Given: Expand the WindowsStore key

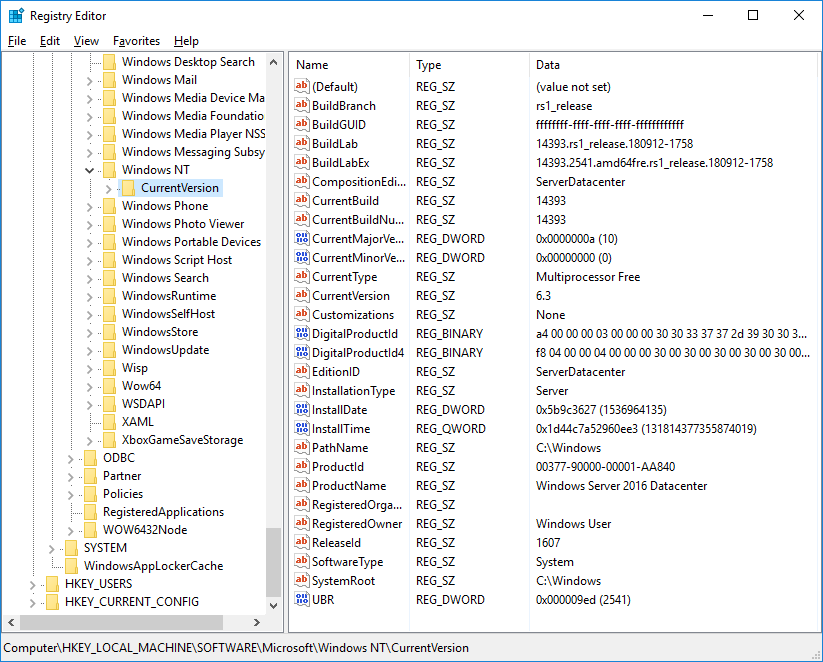Looking at the screenshot, I should (89, 332).
